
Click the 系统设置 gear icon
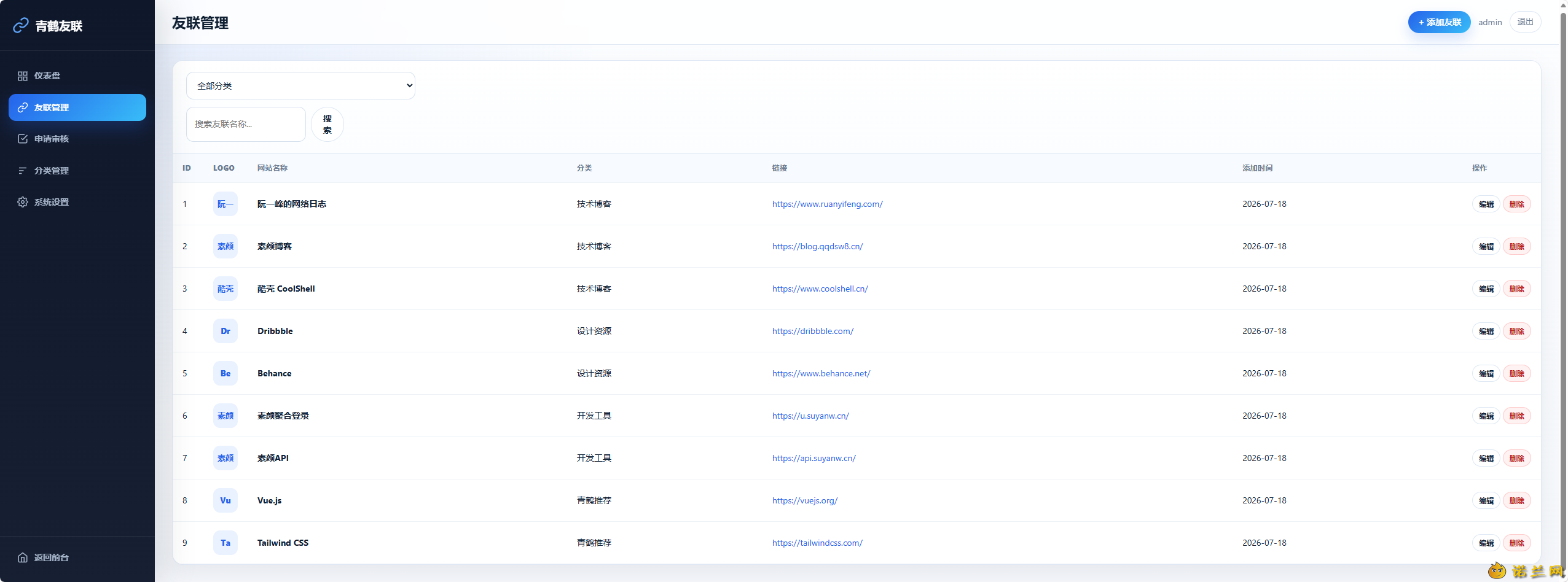[23, 202]
